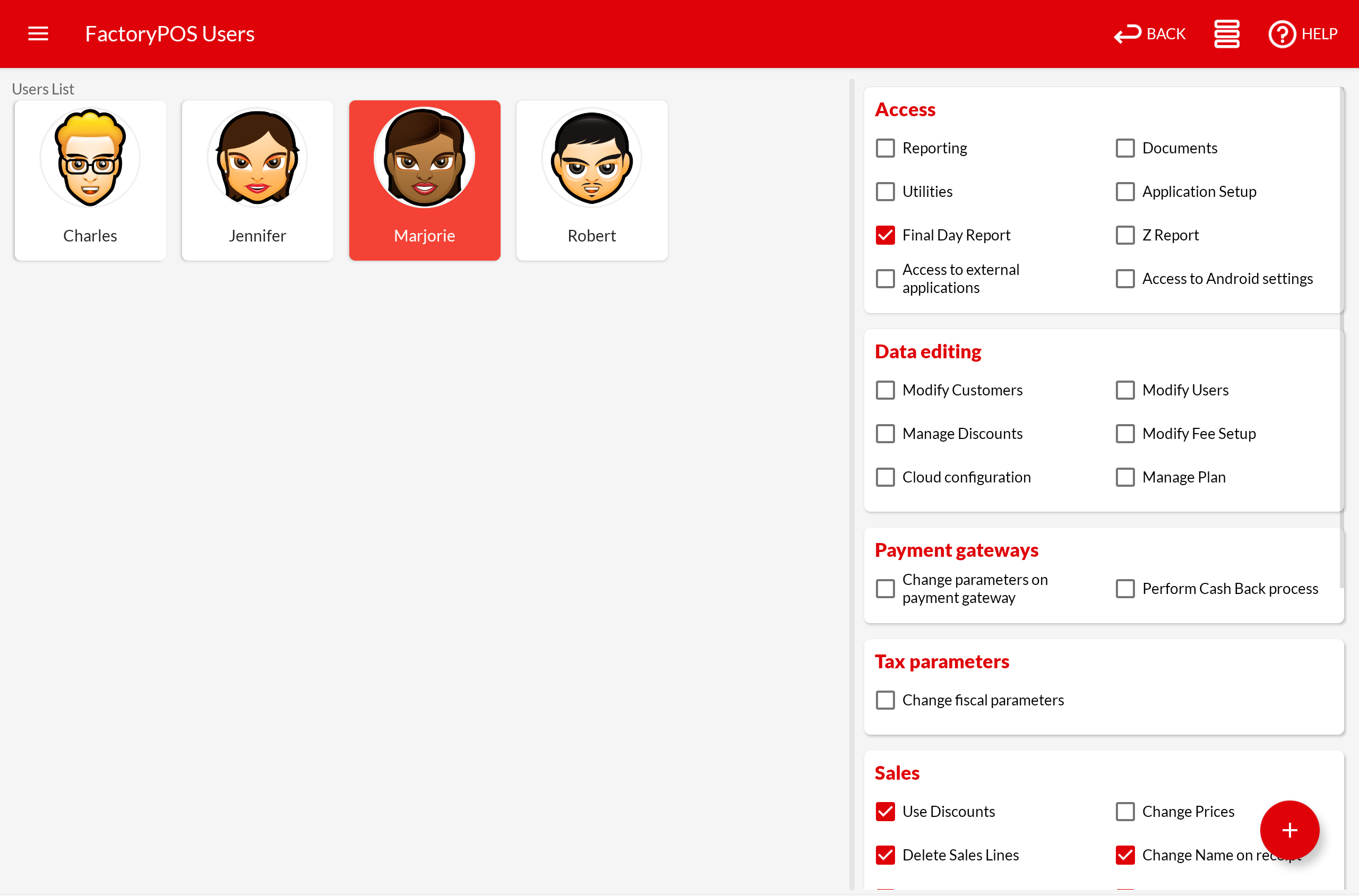
Task: Select Charles's avatar
Action: click(x=90, y=157)
